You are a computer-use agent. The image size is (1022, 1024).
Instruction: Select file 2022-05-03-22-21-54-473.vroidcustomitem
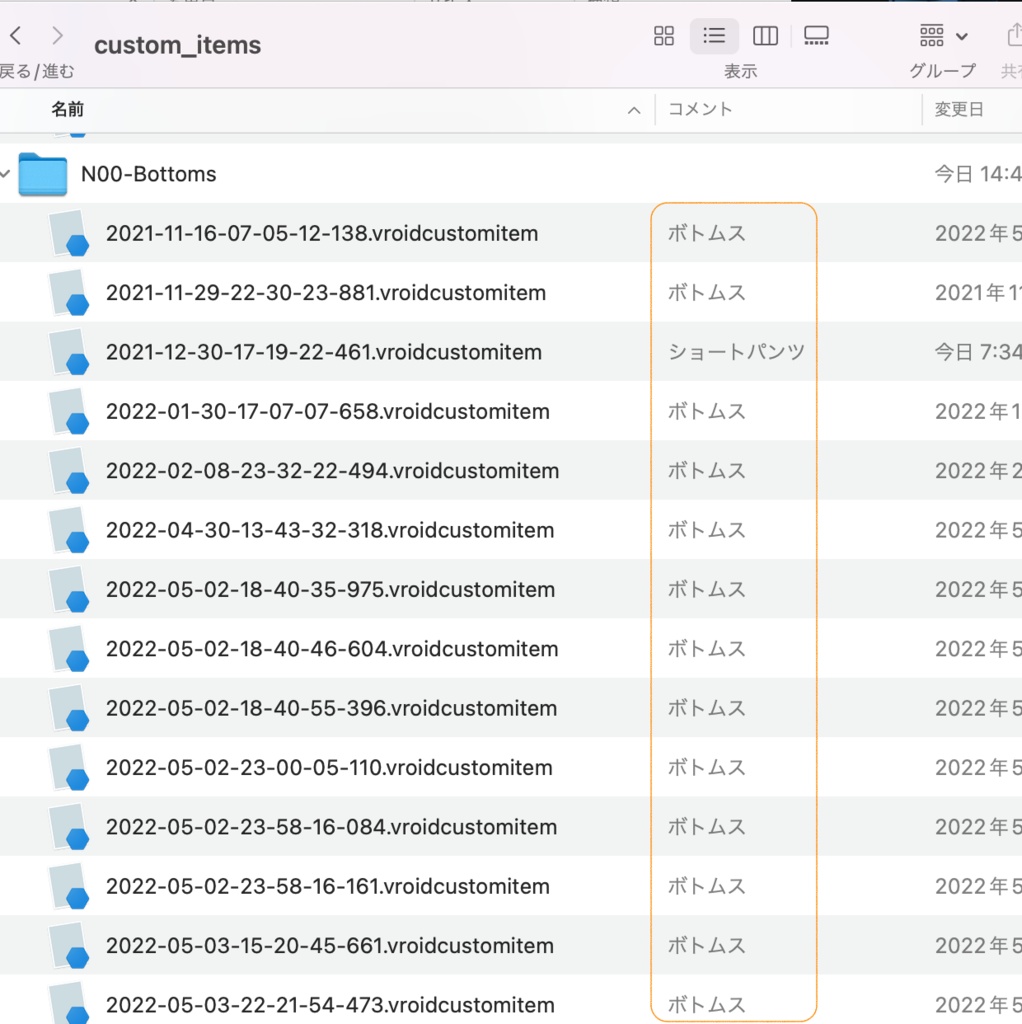click(330, 1005)
